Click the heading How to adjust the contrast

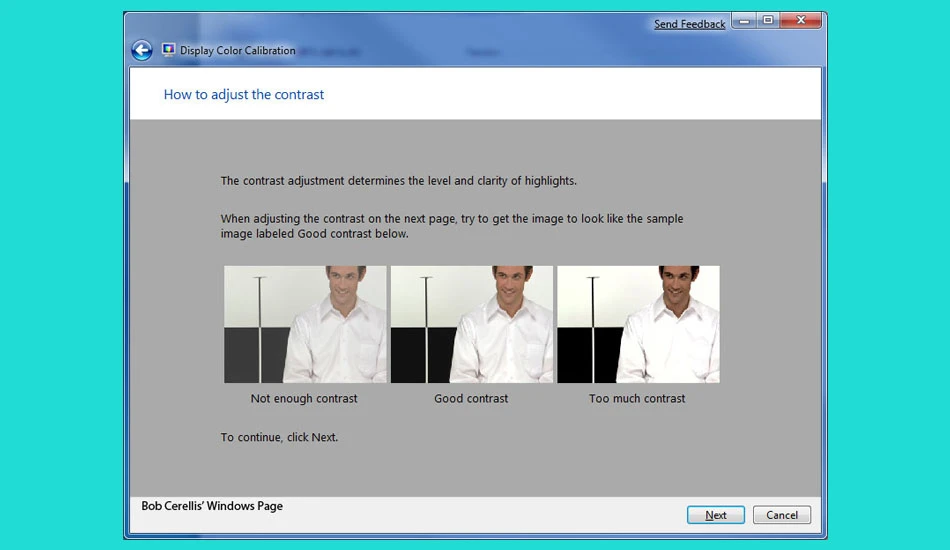point(244,94)
